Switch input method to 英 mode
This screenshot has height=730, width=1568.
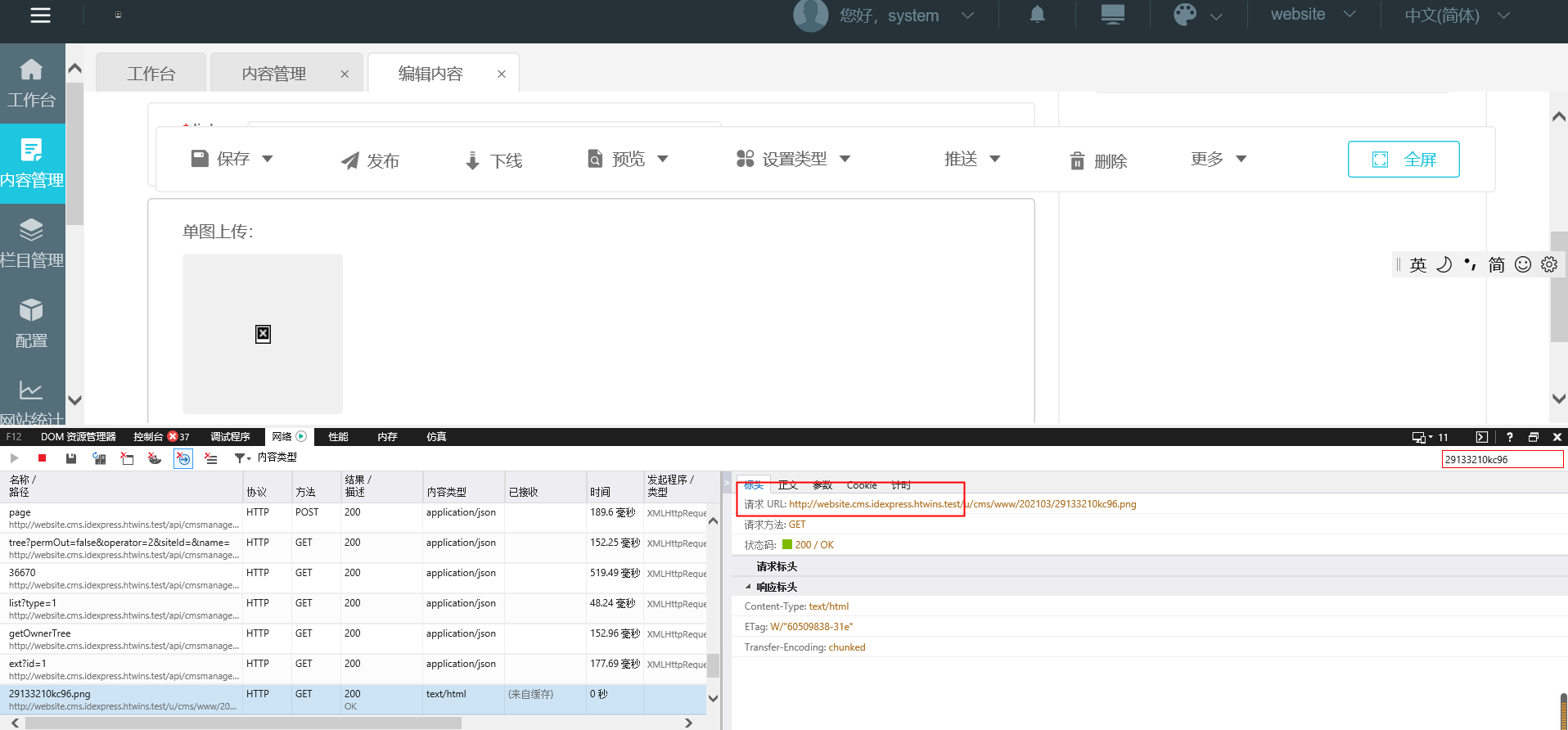coord(1418,264)
